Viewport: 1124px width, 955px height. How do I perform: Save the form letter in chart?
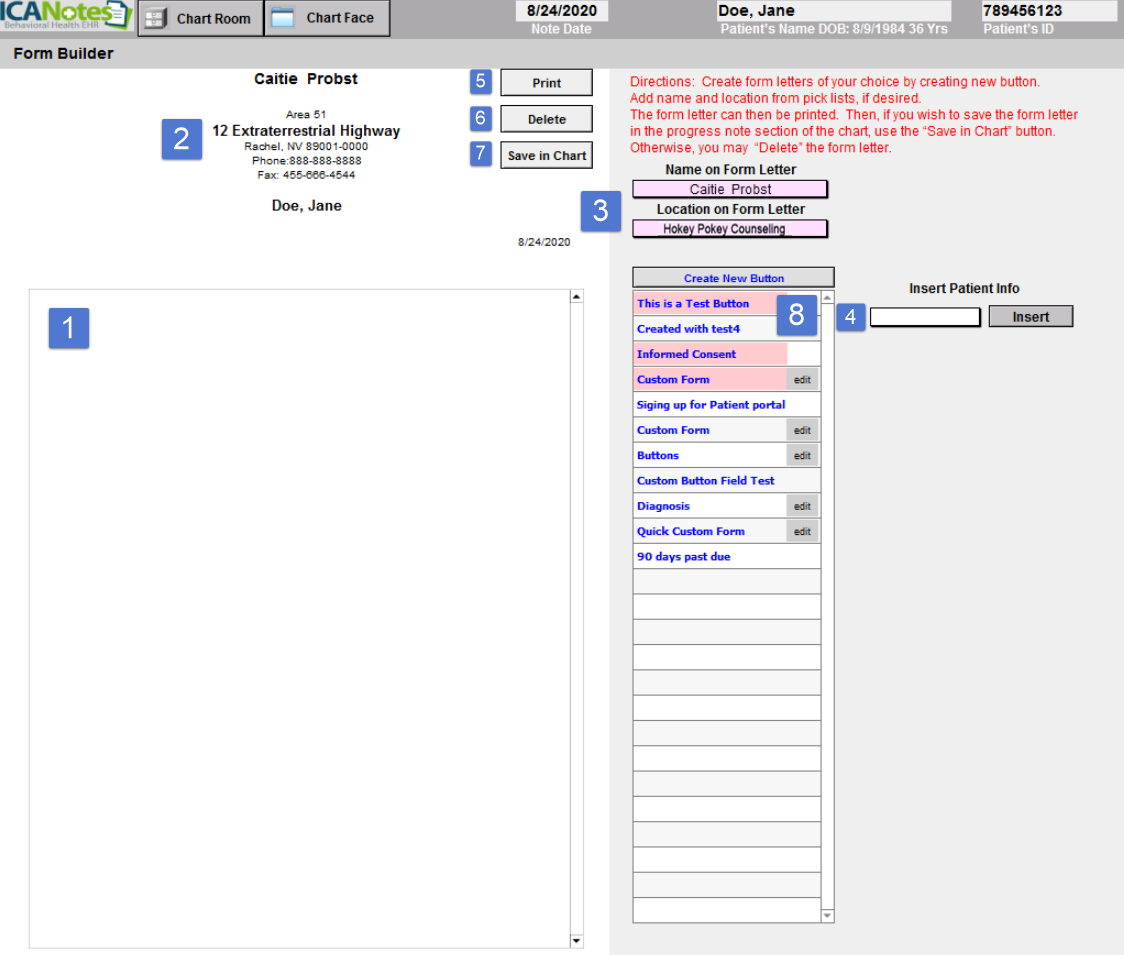pos(546,155)
